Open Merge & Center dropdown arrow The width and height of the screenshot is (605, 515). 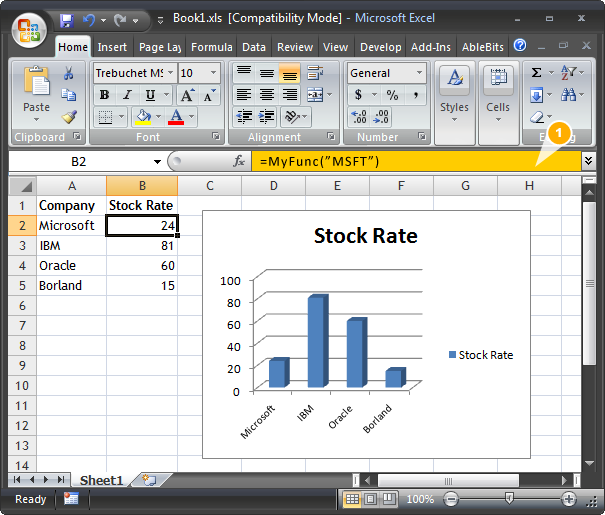tap(330, 95)
